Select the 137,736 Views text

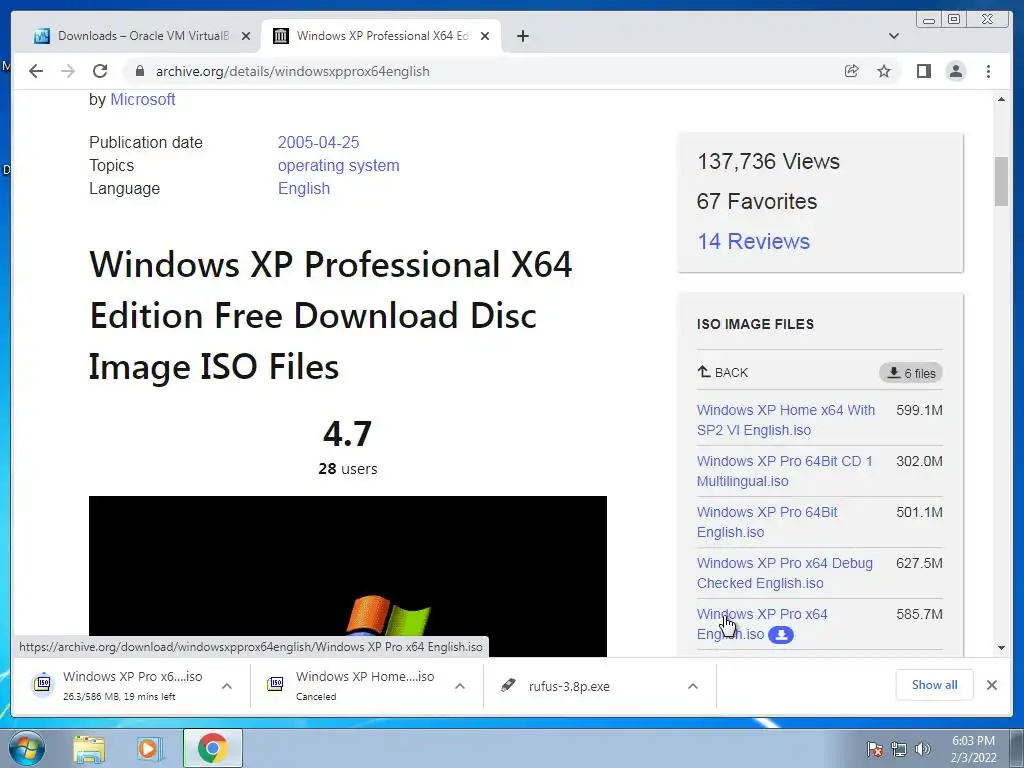click(x=768, y=161)
